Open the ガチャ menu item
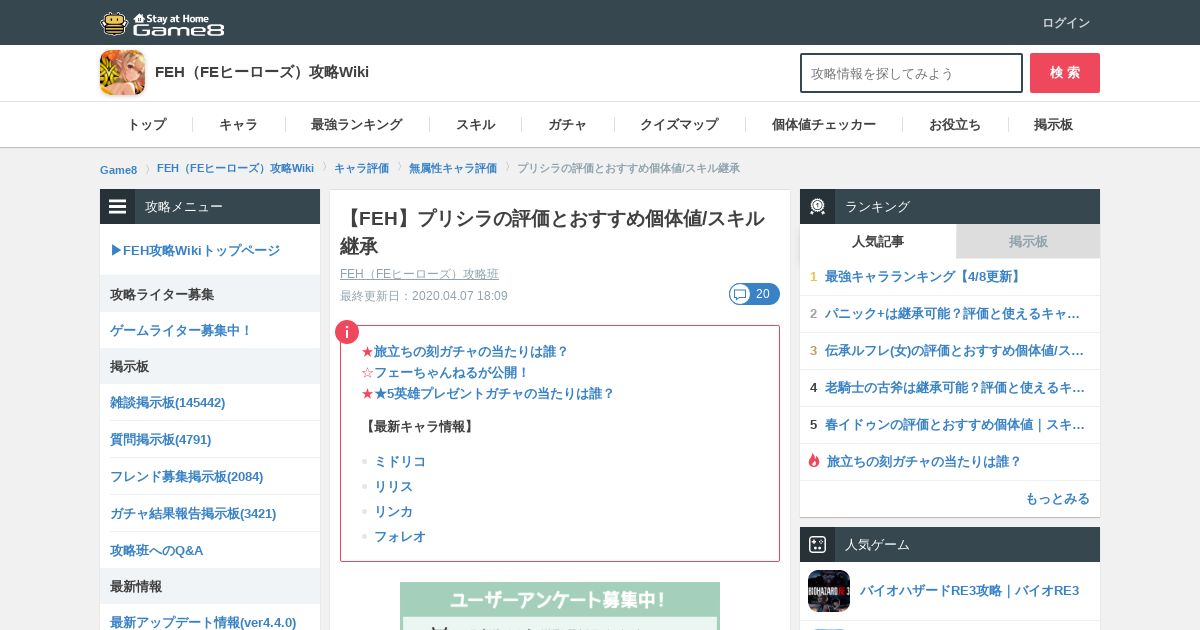Viewport: 1200px width, 630px height. 568,125
